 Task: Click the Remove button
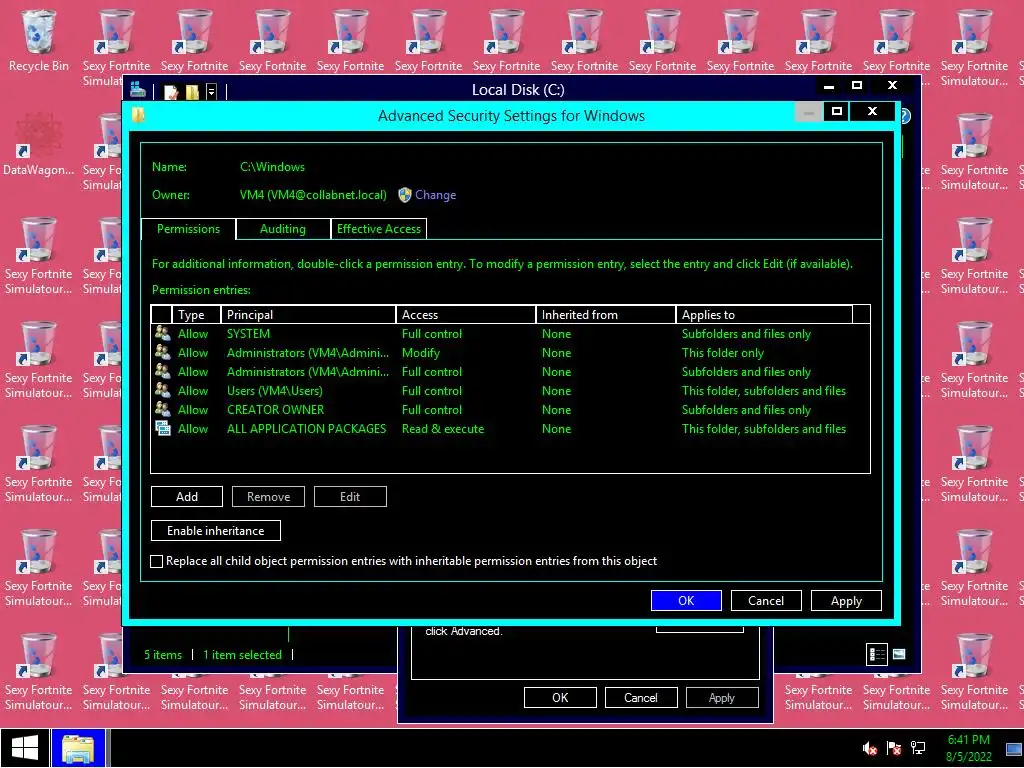268,496
